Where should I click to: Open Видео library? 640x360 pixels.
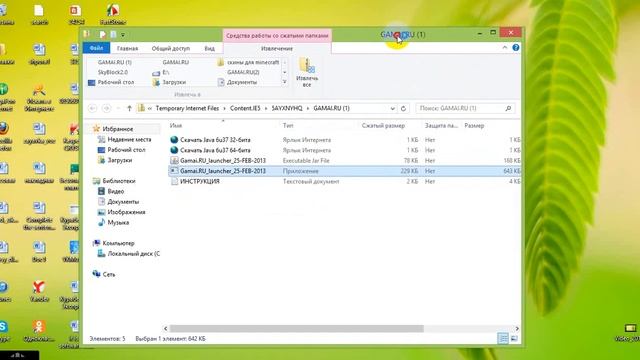(116, 191)
